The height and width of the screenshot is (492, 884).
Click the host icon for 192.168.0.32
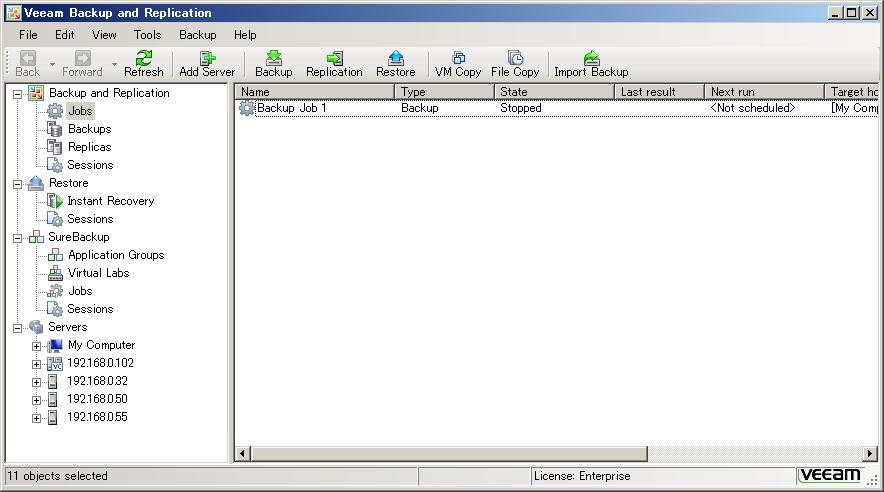52,382
